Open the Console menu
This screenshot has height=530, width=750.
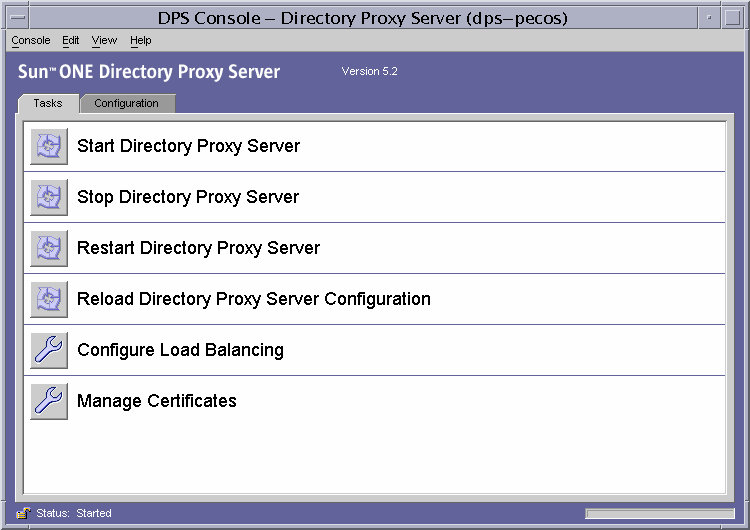coord(31,41)
